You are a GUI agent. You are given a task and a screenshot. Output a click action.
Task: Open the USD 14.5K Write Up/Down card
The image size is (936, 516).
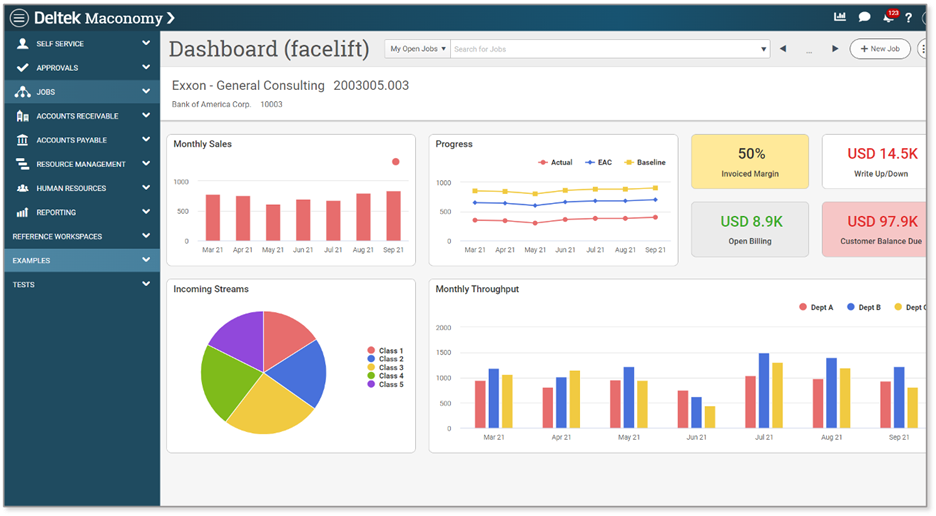(x=875, y=162)
